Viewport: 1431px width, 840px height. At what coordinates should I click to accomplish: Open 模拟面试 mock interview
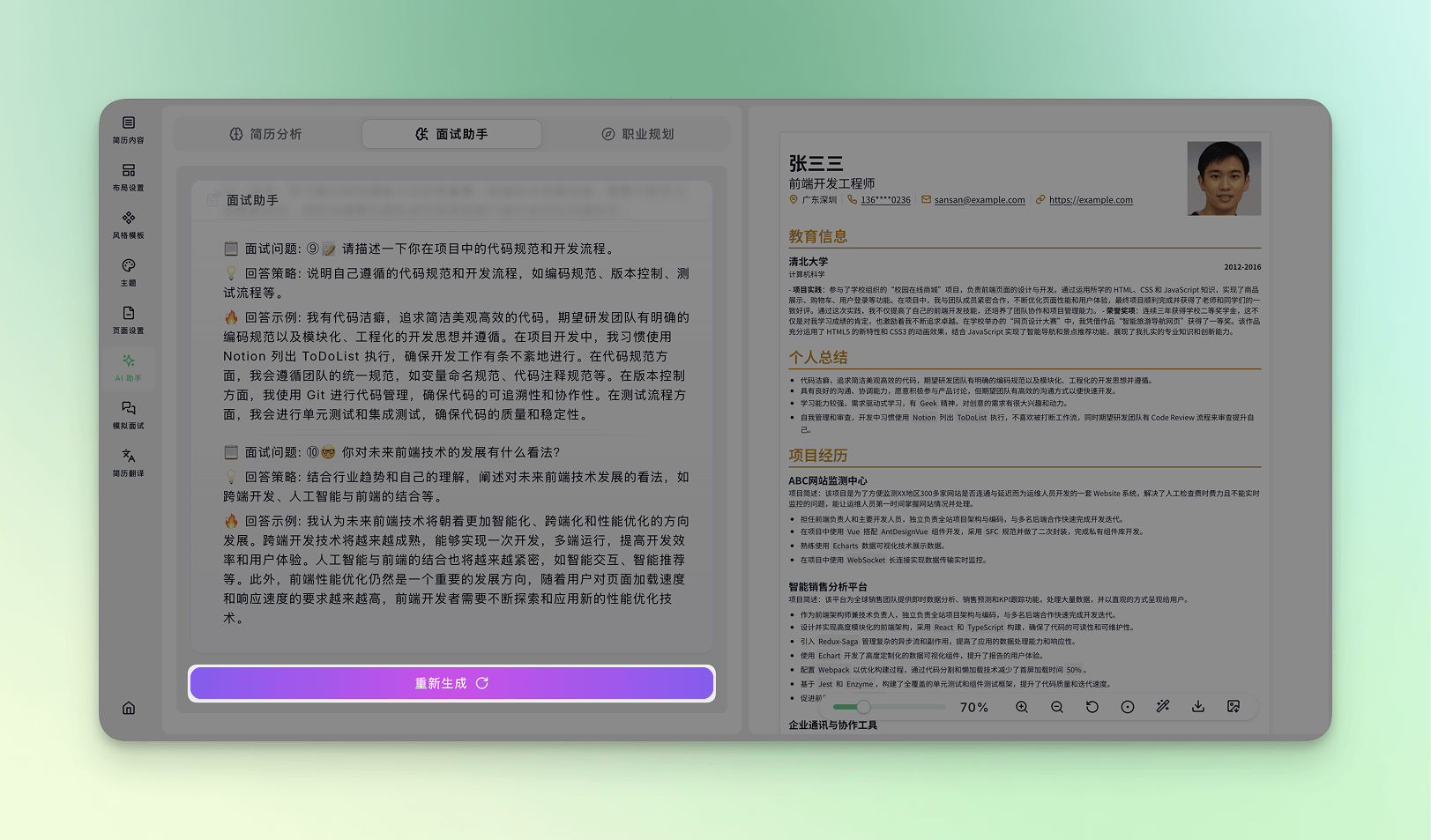click(x=129, y=415)
